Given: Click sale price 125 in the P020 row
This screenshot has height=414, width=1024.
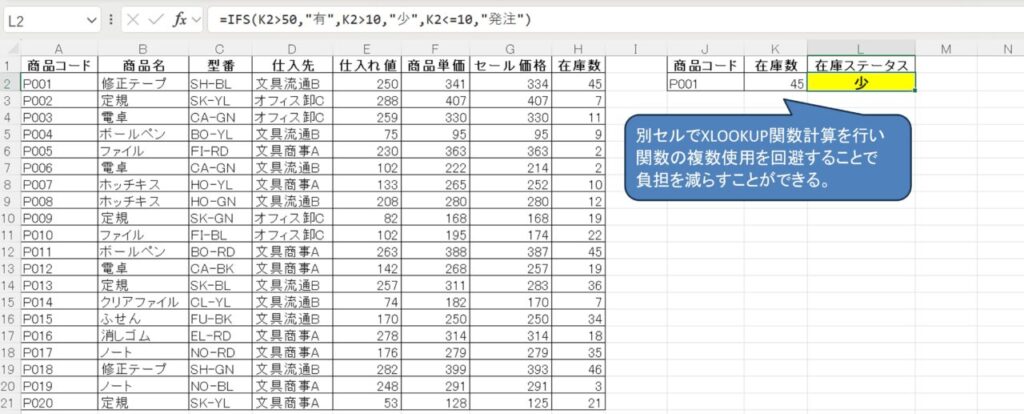Looking at the screenshot, I should [x=510, y=402].
